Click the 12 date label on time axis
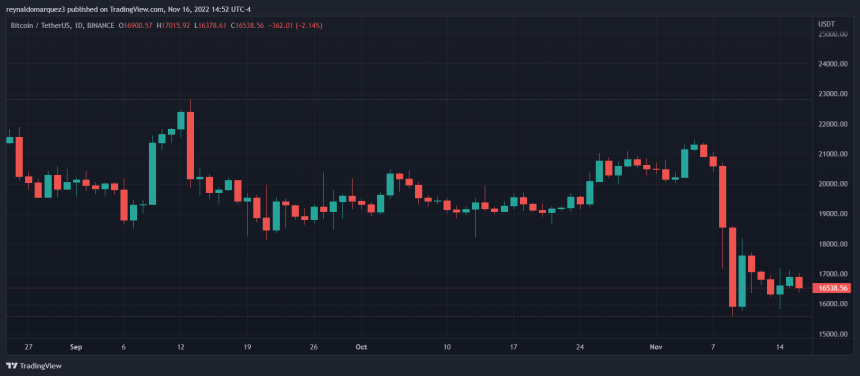The image size is (860, 376). (x=180, y=347)
